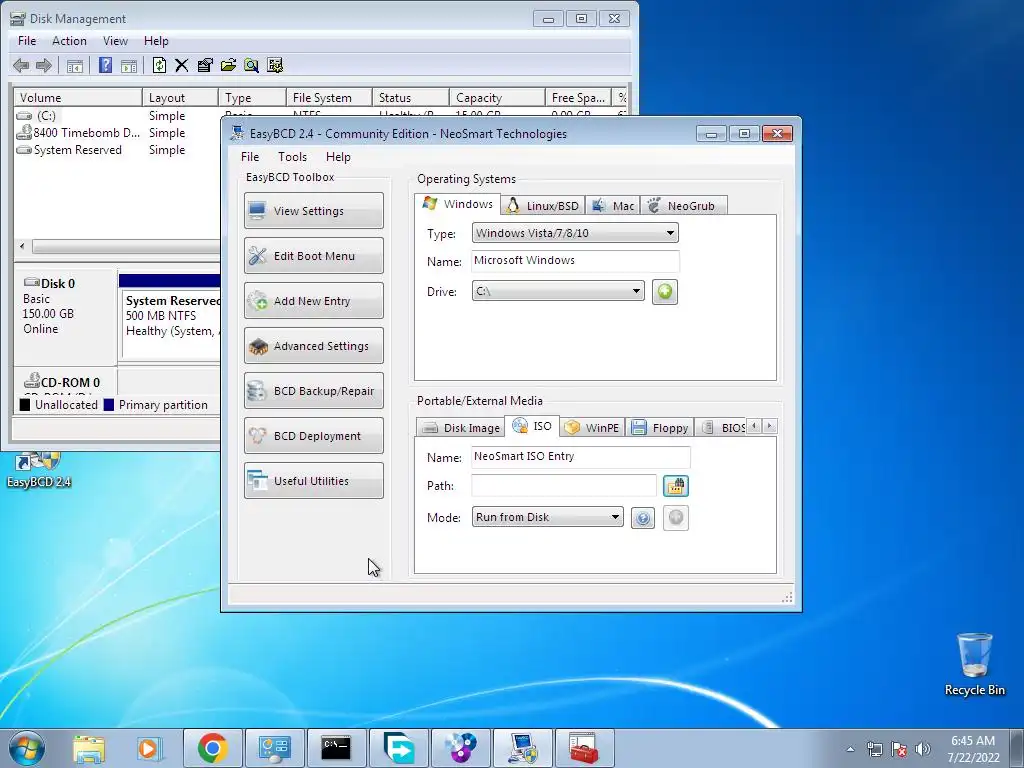The image size is (1024, 768).
Task: Switch to the NeoGrub tab
Action: point(683,206)
